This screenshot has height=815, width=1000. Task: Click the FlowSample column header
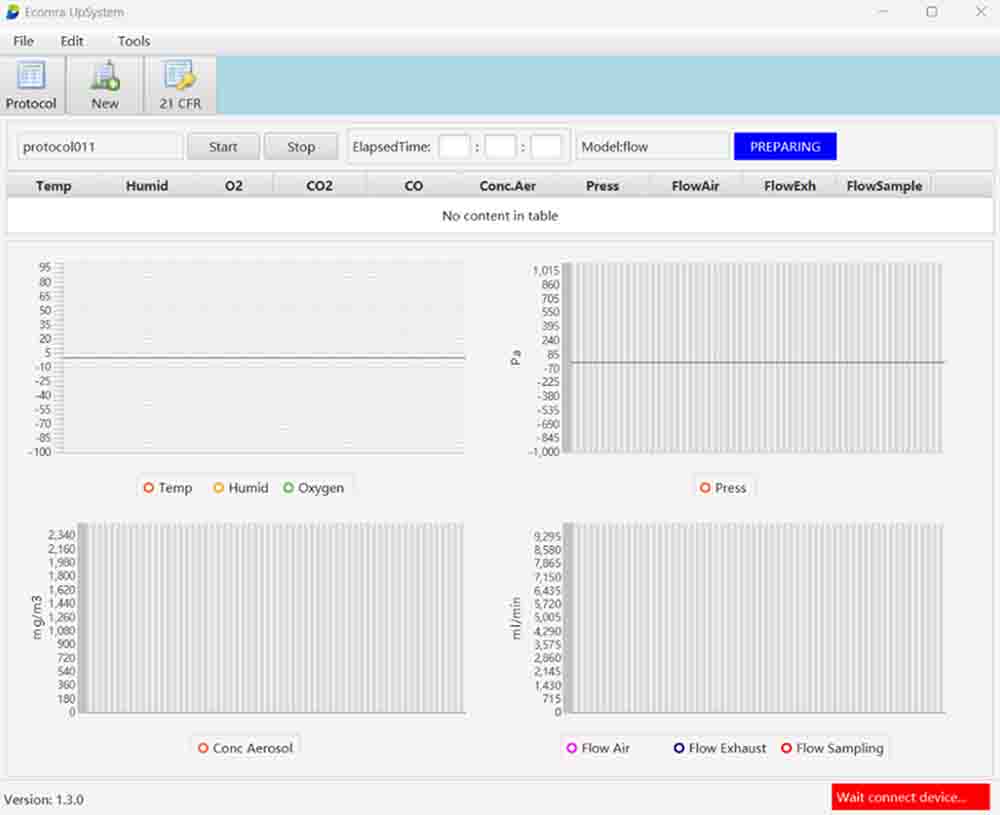884,186
